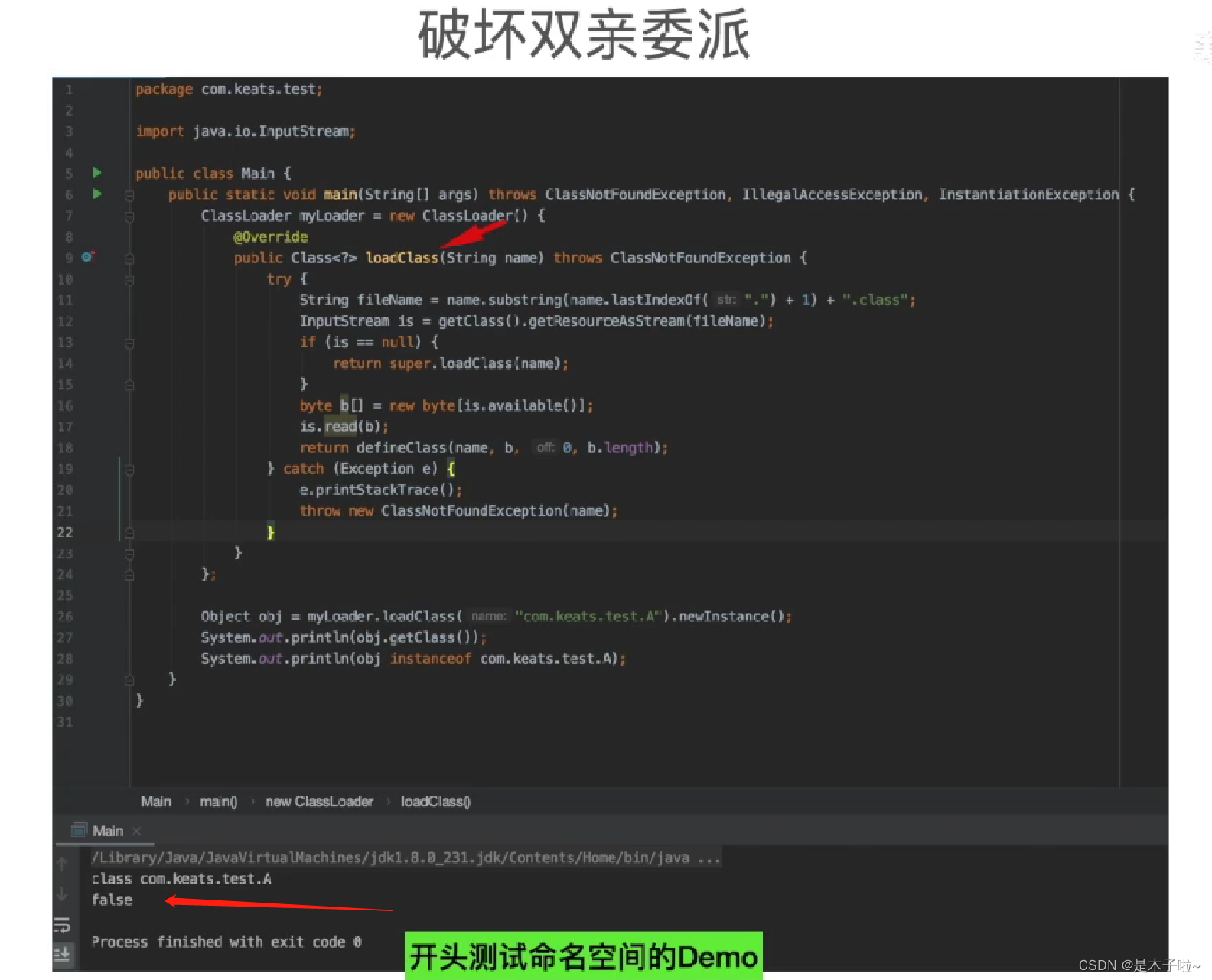Collapse loadClass method fold at line 9
The height and width of the screenshot is (980, 1212).
point(129,259)
